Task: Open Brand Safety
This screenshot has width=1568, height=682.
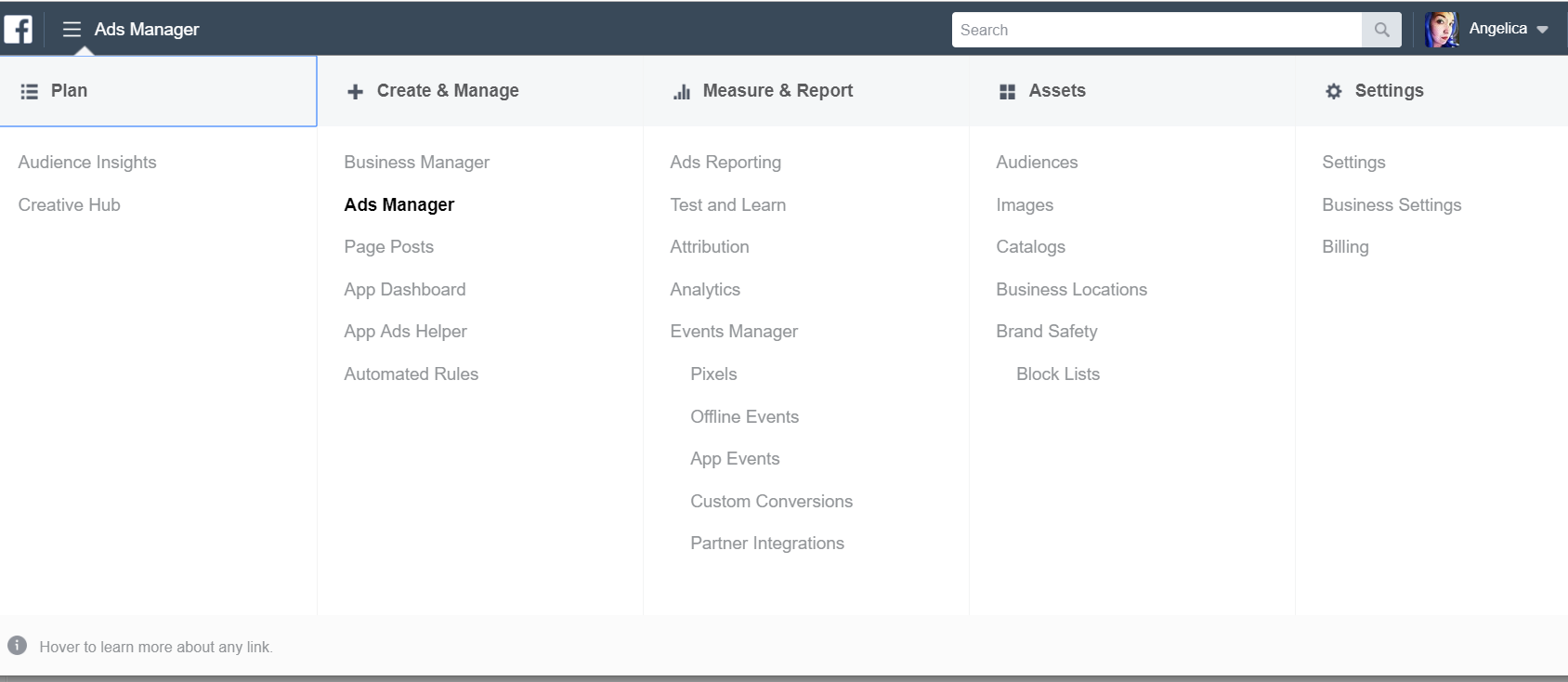Action: [x=1047, y=332]
